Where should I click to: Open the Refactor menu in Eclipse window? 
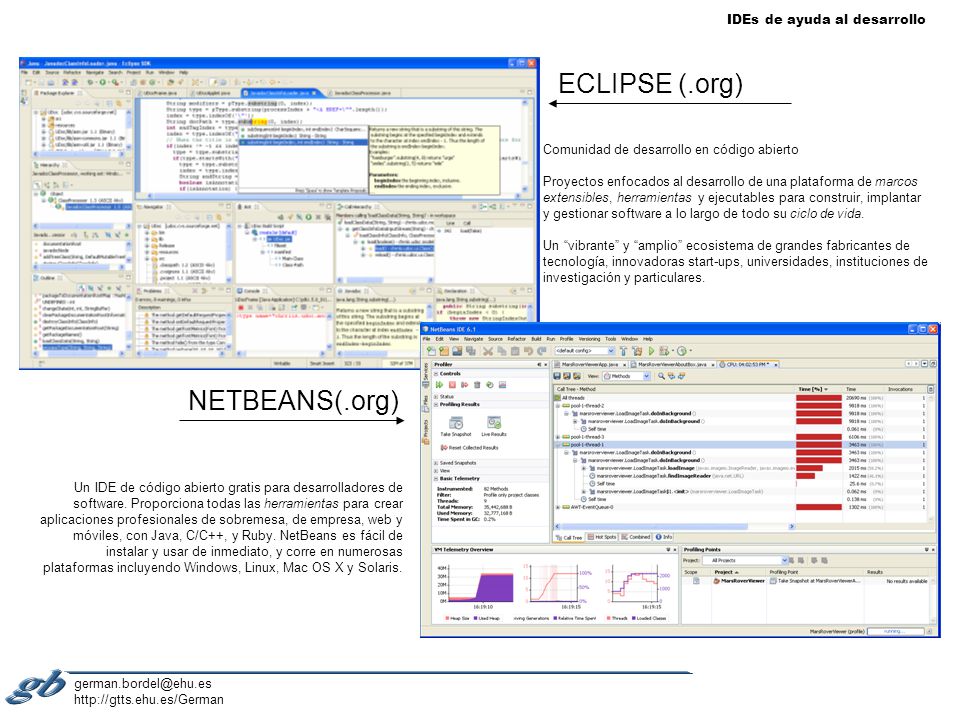(x=72, y=72)
